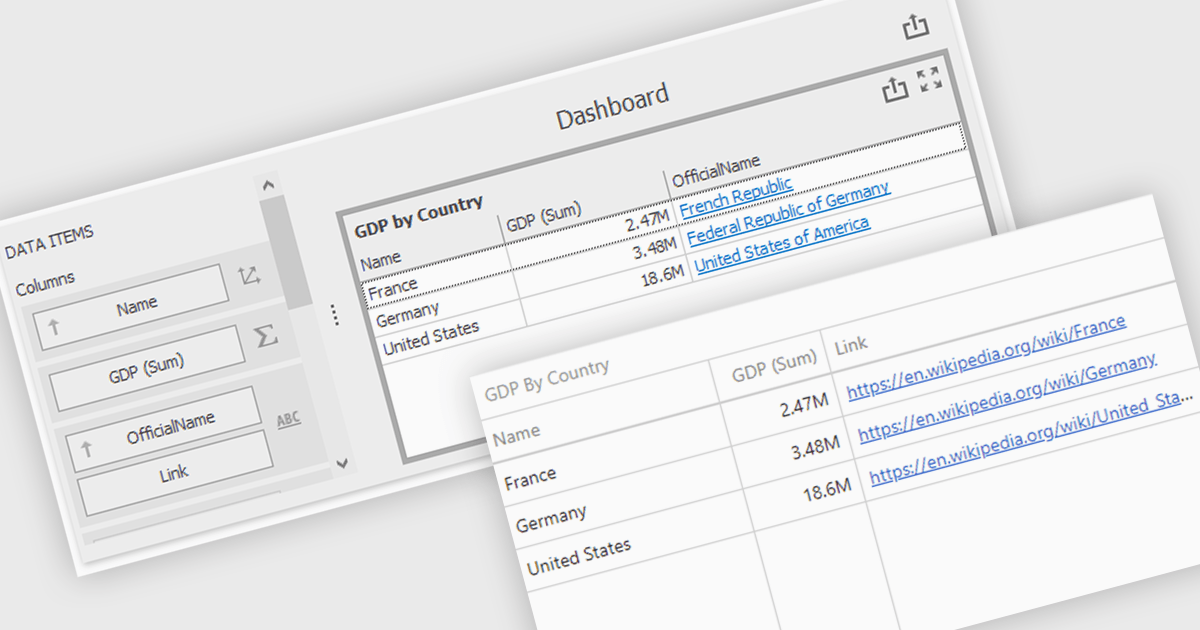The height and width of the screenshot is (630, 1200).
Task: Click the dashboard export icon at top
Action: [x=916, y=26]
